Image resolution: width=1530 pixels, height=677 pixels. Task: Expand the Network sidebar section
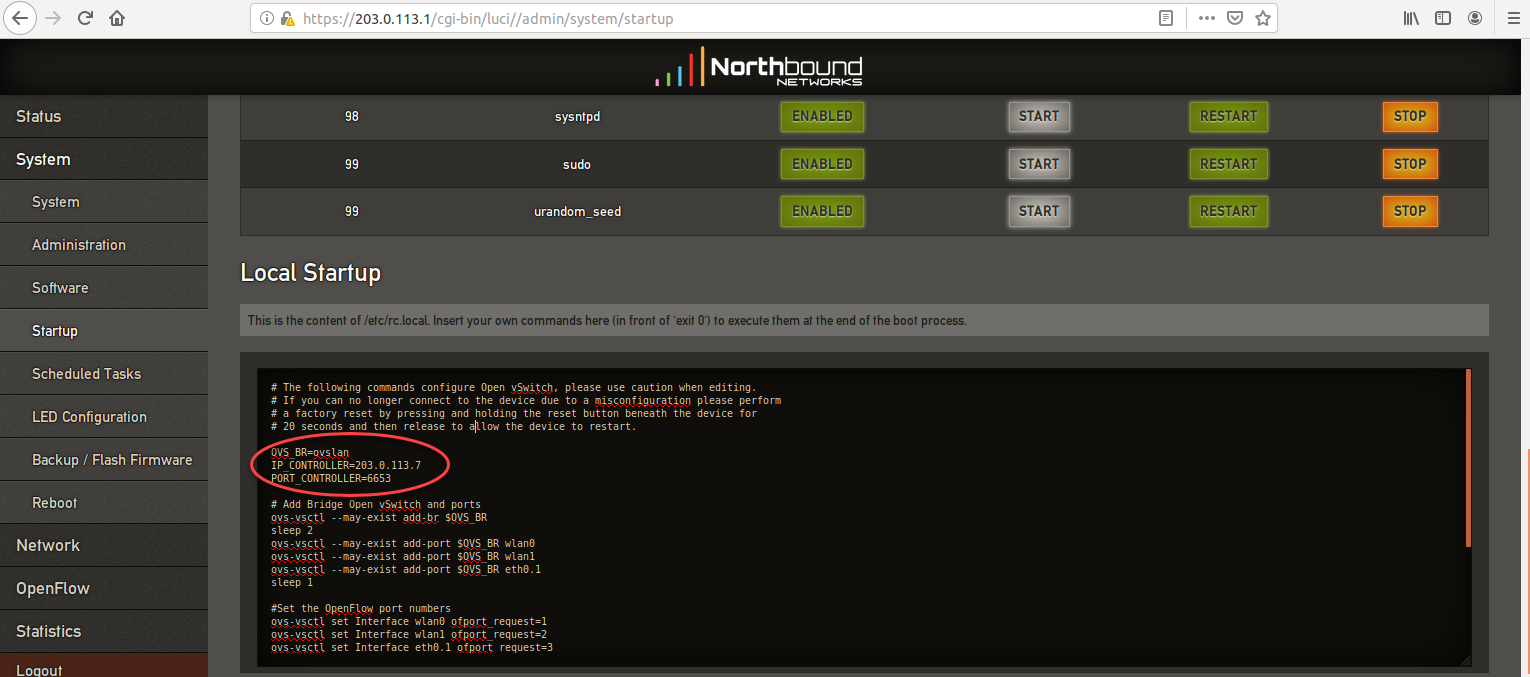(104, 545)
